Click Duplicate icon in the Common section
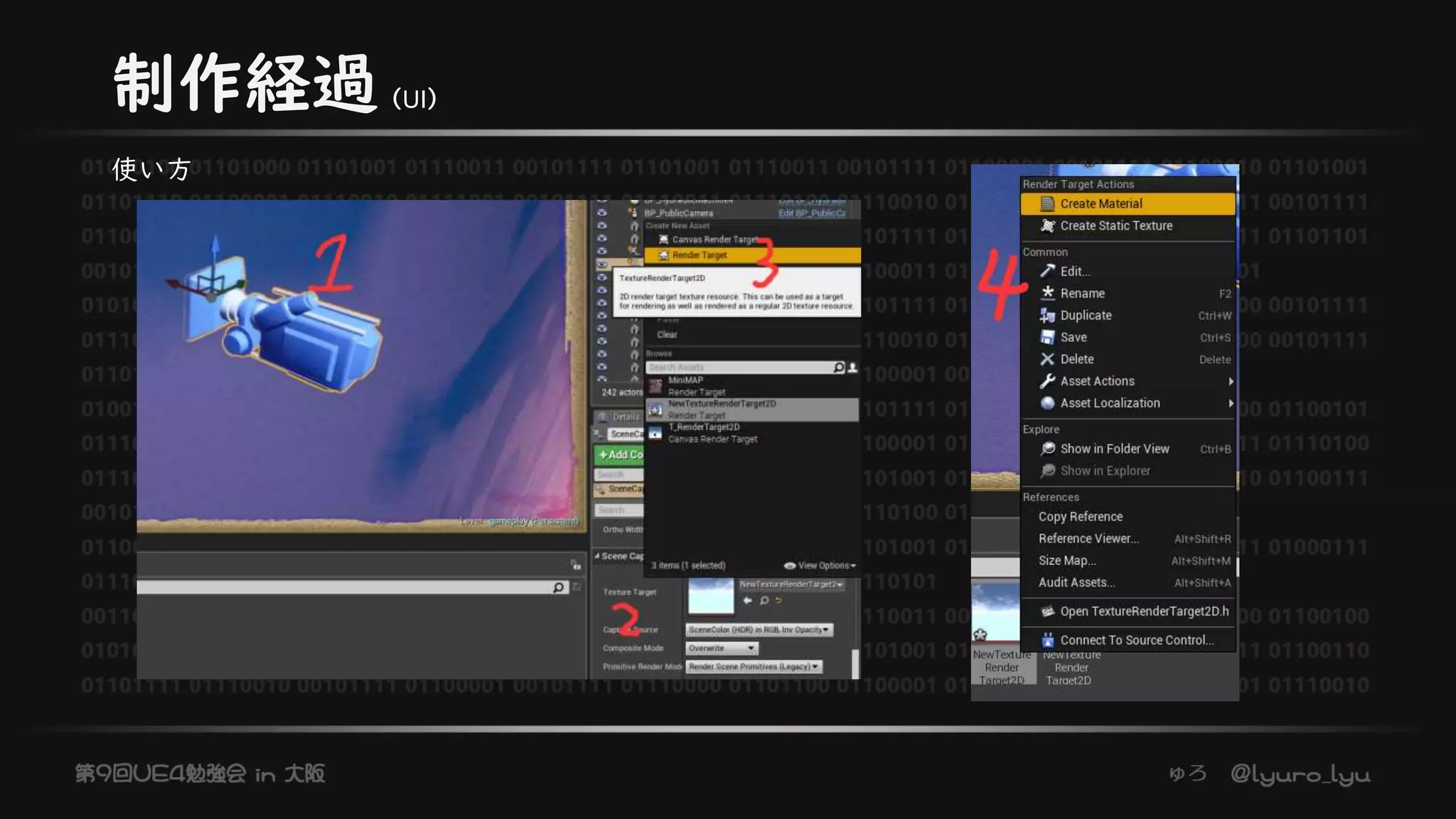Screen dimensions: 1456x819 [1046, 316]
